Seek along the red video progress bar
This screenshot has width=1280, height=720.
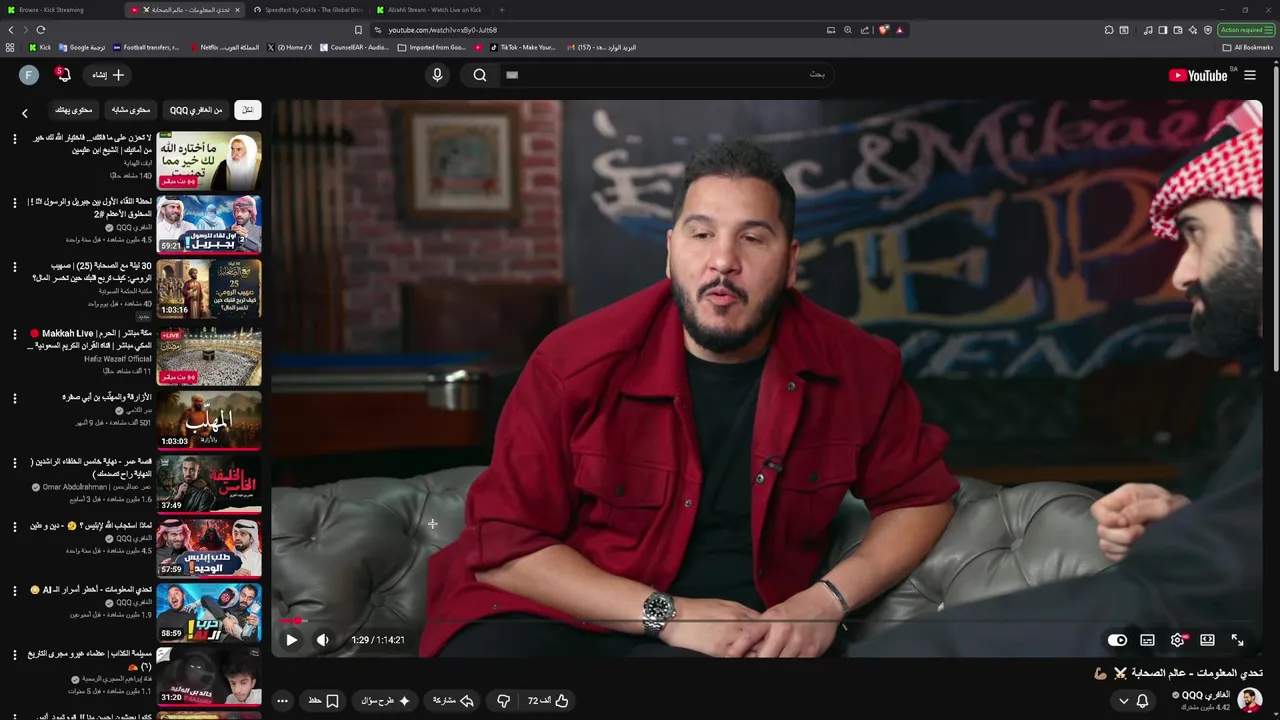(766, 621)
